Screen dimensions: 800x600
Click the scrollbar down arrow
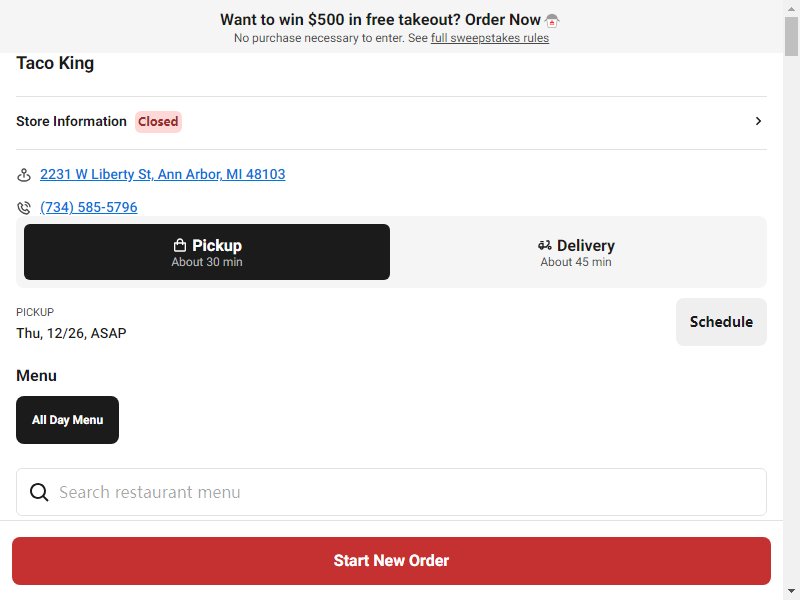pos(791,592)
